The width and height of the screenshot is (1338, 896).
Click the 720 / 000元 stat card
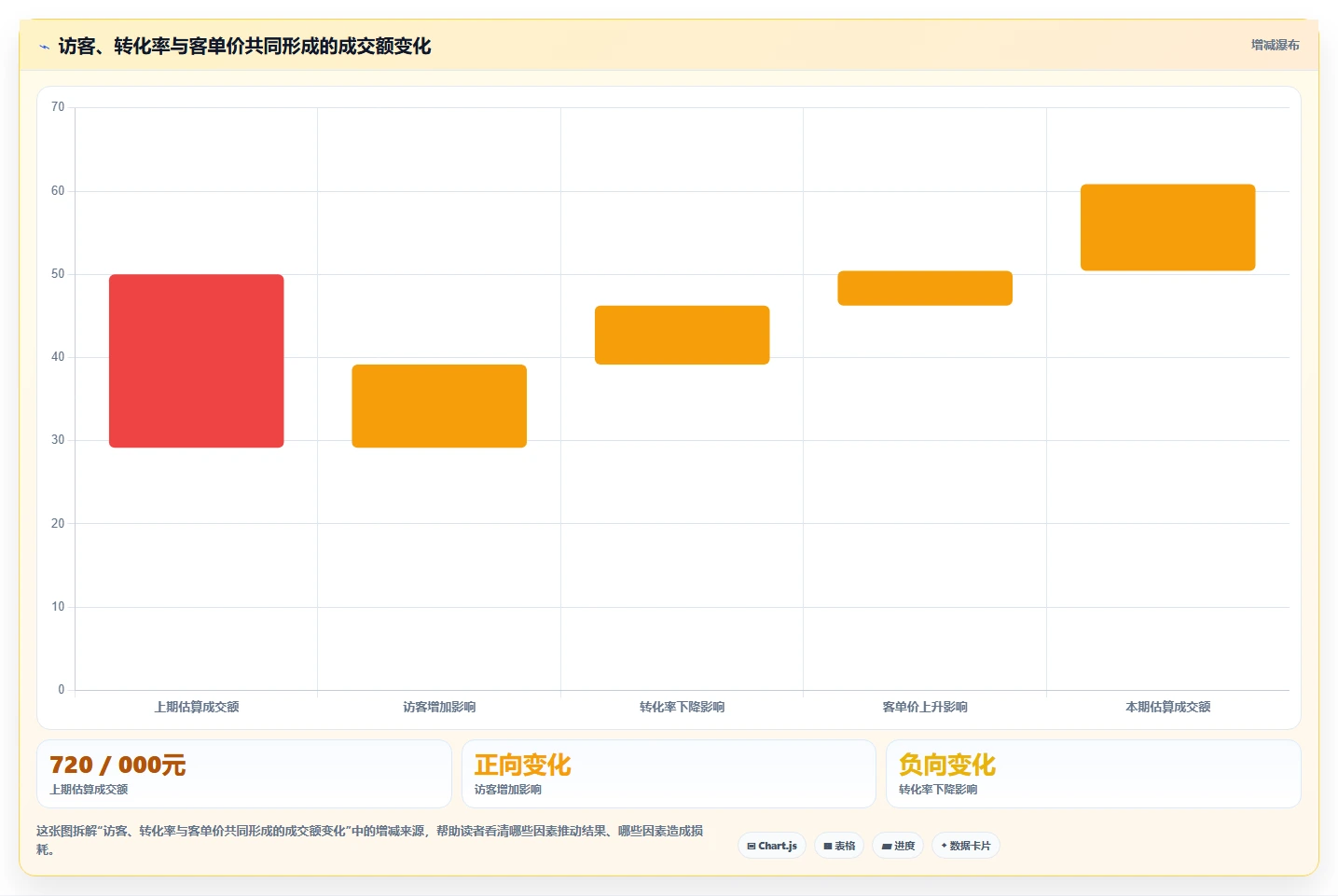[244, 774]
